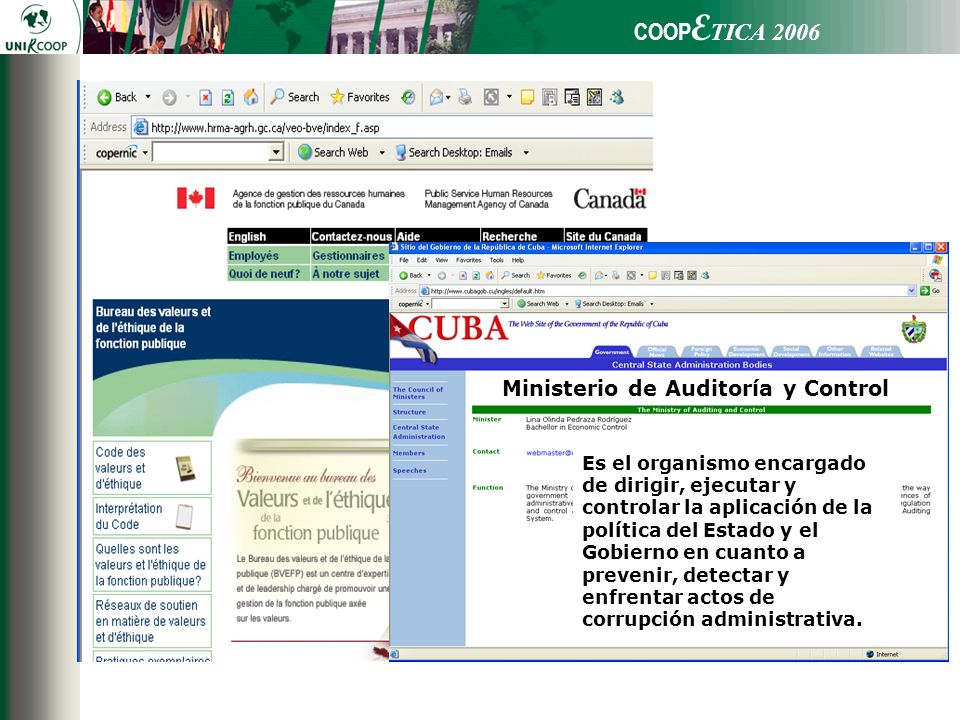Click yellow note icon in the Canada browser toolbar
The image size is (960, 720).
(x=527, y=97)
